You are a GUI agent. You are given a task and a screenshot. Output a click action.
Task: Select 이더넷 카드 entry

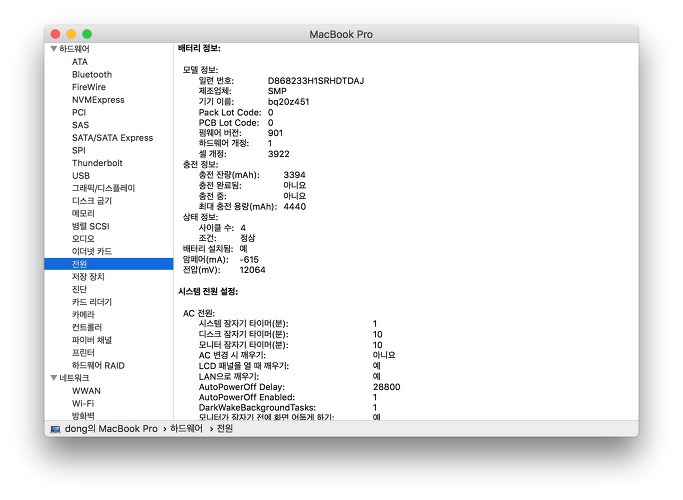click(x=91, y=251)
